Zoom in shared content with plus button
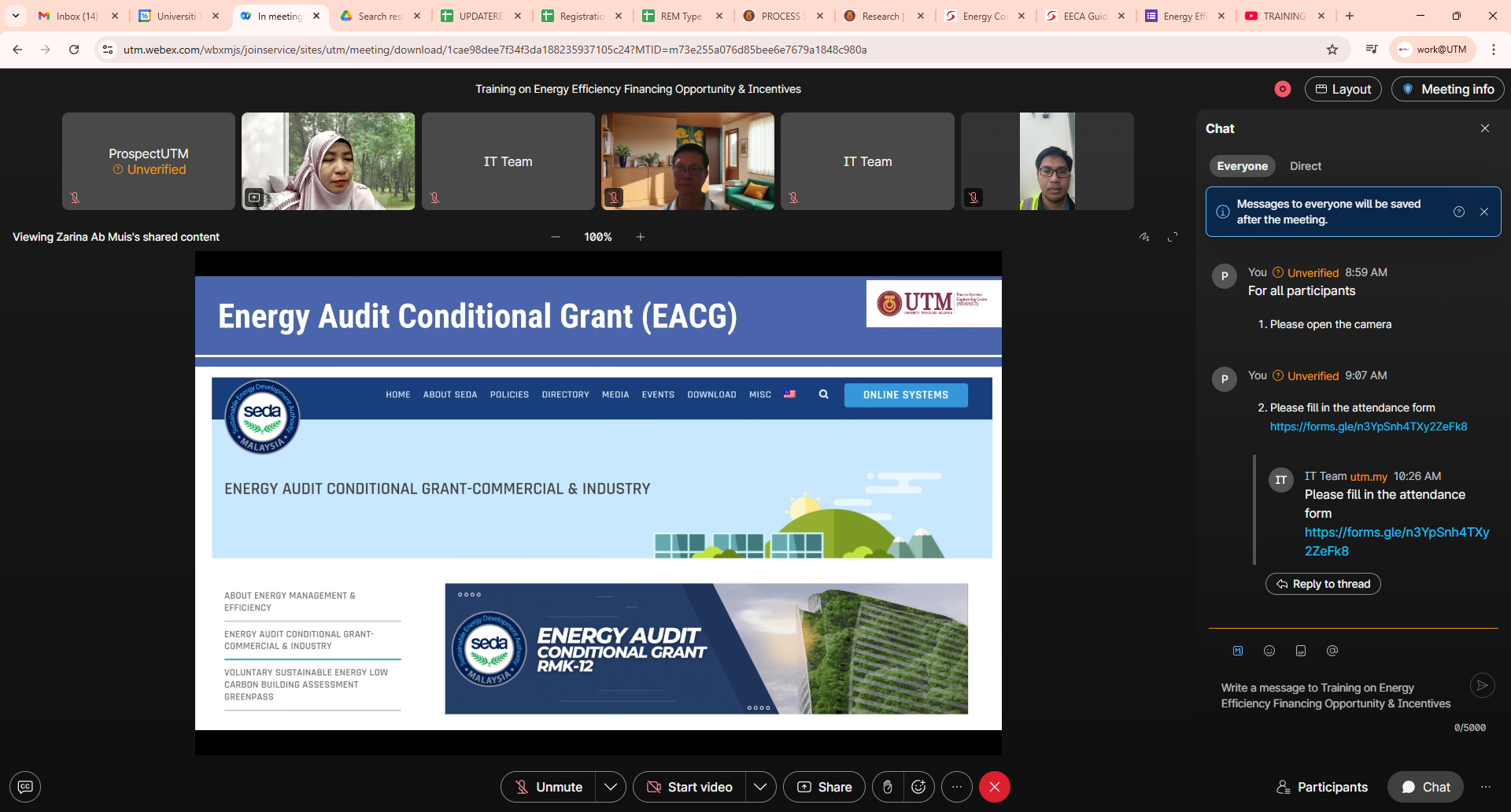The width and height of the screenshot is (1511, 812). point(641,237)
